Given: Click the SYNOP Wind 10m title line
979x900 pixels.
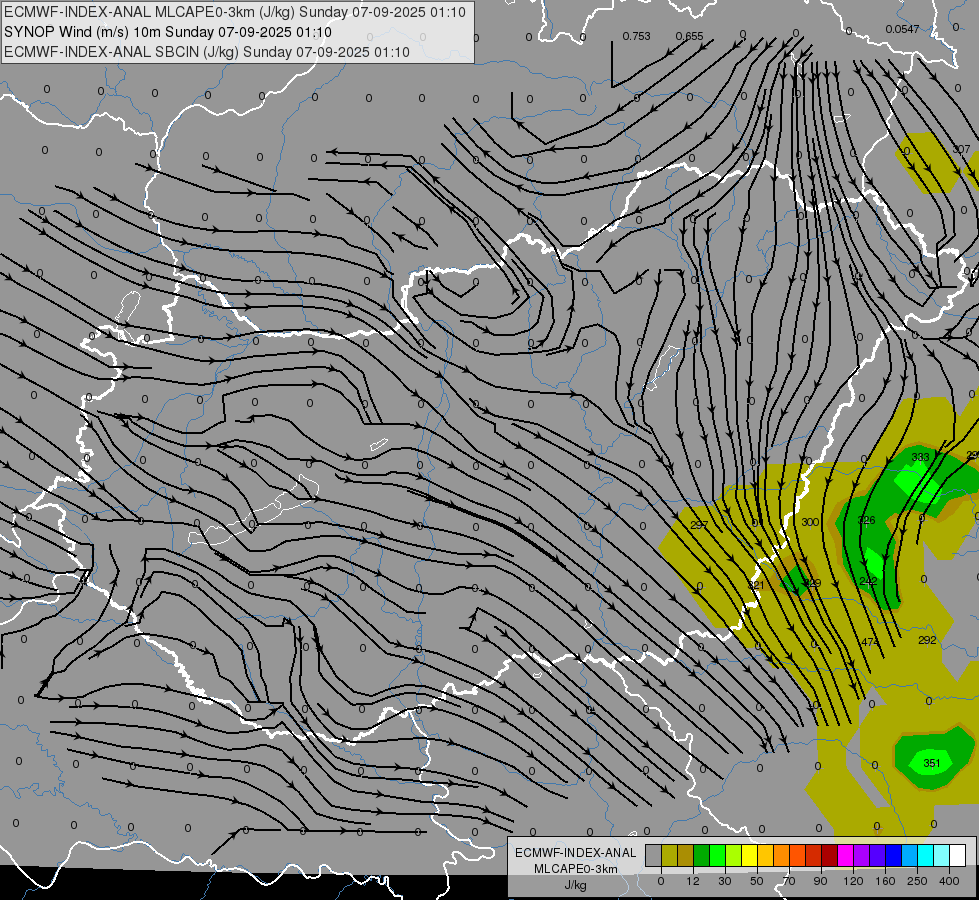Looking at the screenshot, I should [168, 32].
